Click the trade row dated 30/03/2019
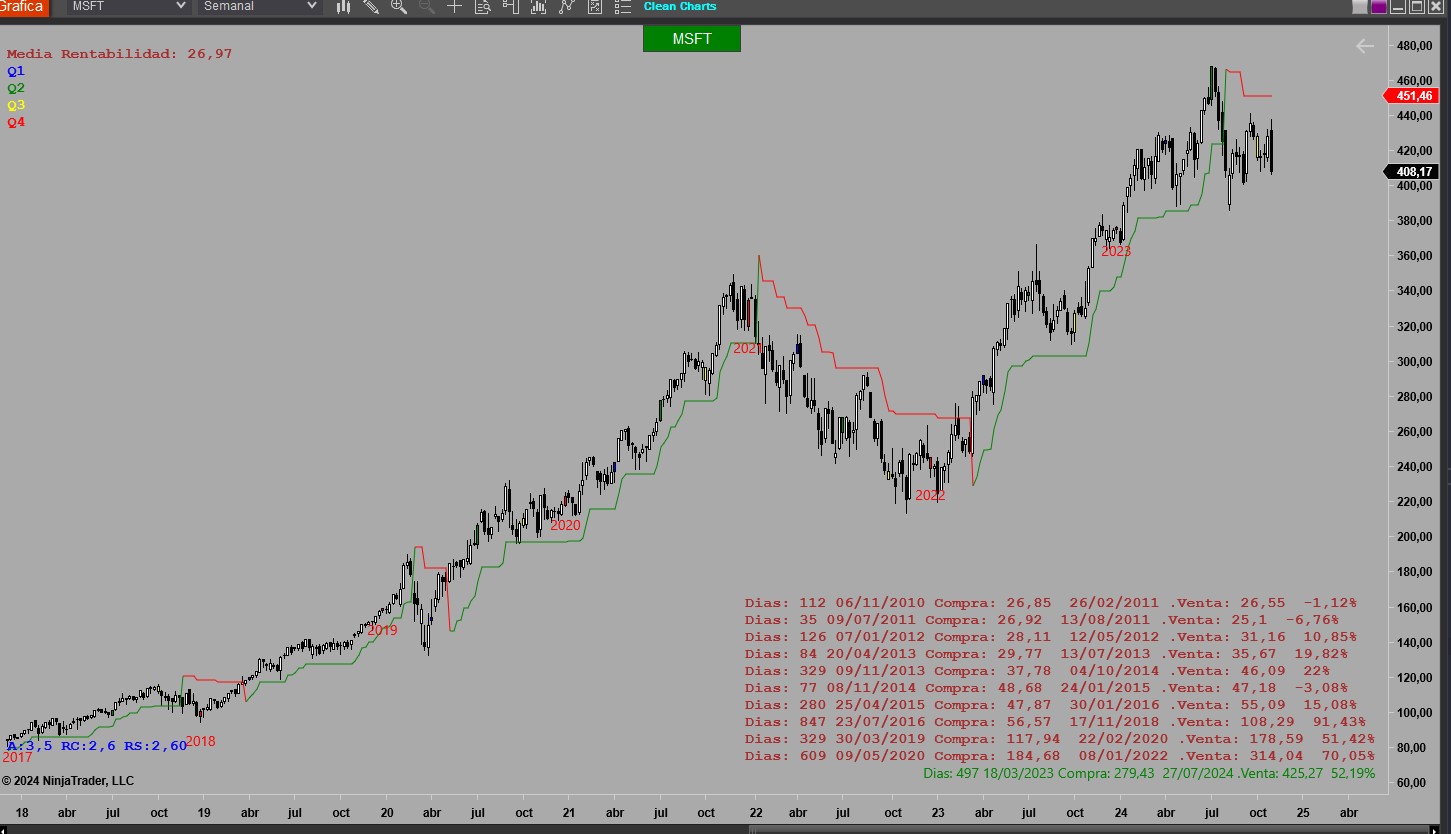This screenshot has width=1451, height=834. click(1059, 739)
